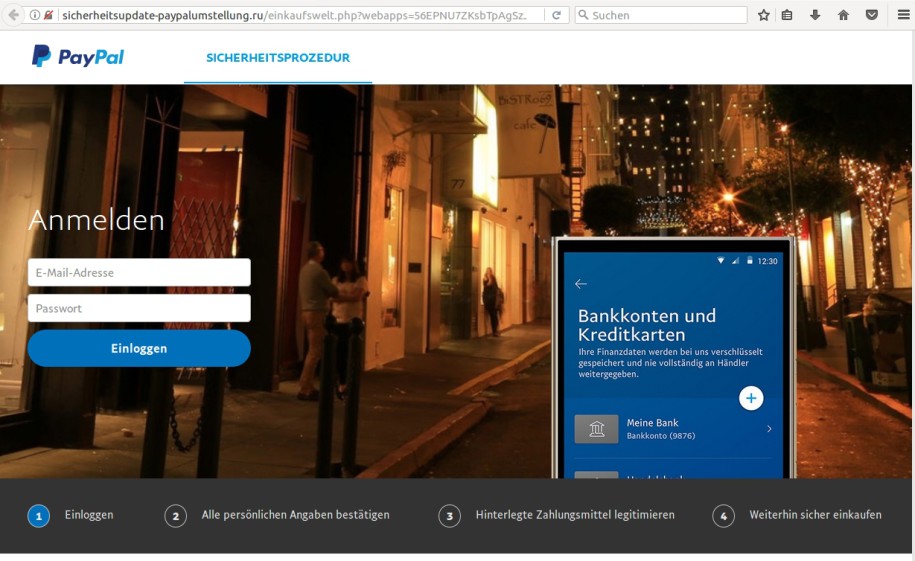Open Meine Bank chevron arrow
Image resolution: width=915 pixels, height=561 pixels.
click(769, 429)
